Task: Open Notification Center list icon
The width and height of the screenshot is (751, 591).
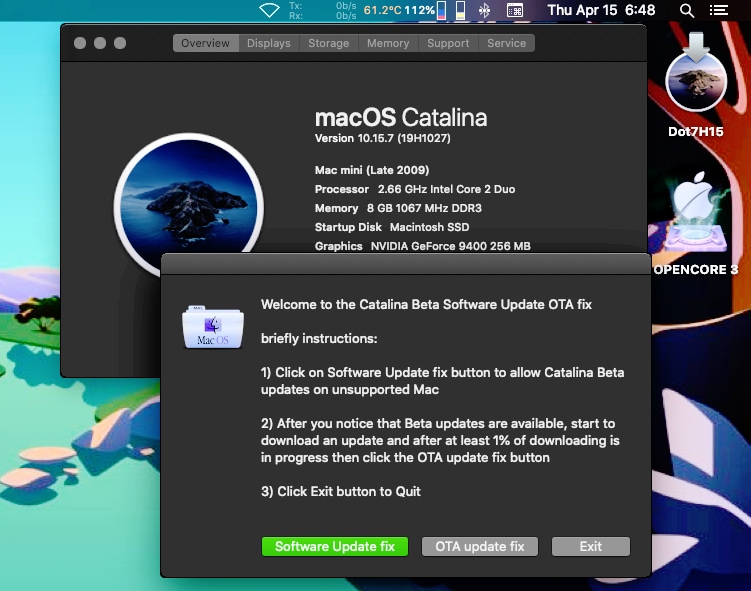Action: (x=718, y=10)
